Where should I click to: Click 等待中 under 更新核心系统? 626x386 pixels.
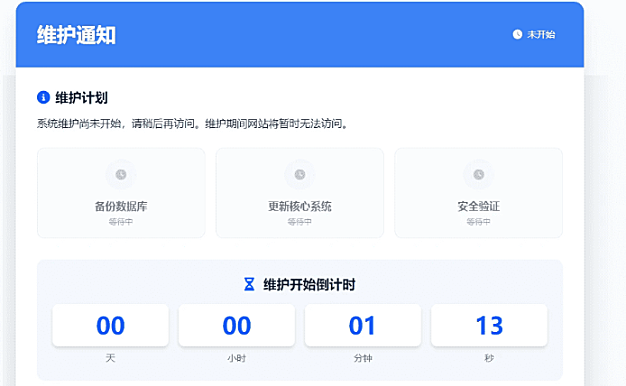click(300, 222)
